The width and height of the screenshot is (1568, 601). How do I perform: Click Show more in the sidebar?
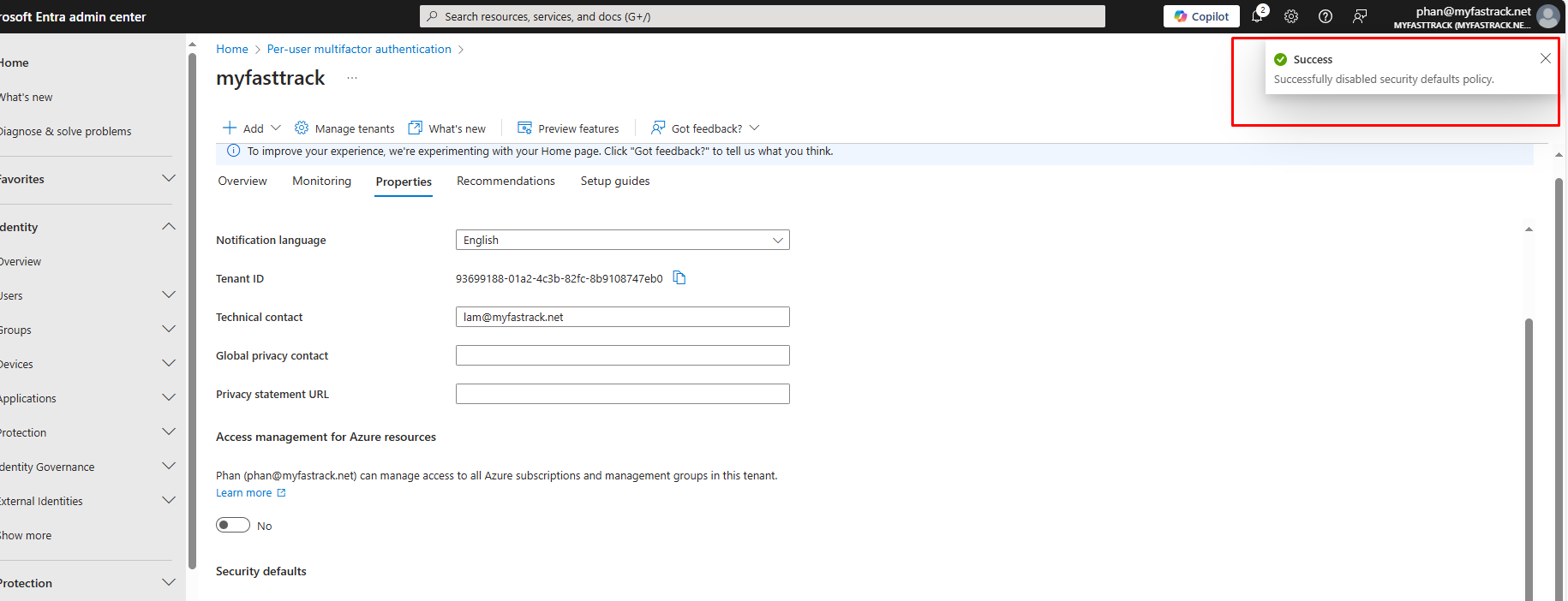(26, 535)
